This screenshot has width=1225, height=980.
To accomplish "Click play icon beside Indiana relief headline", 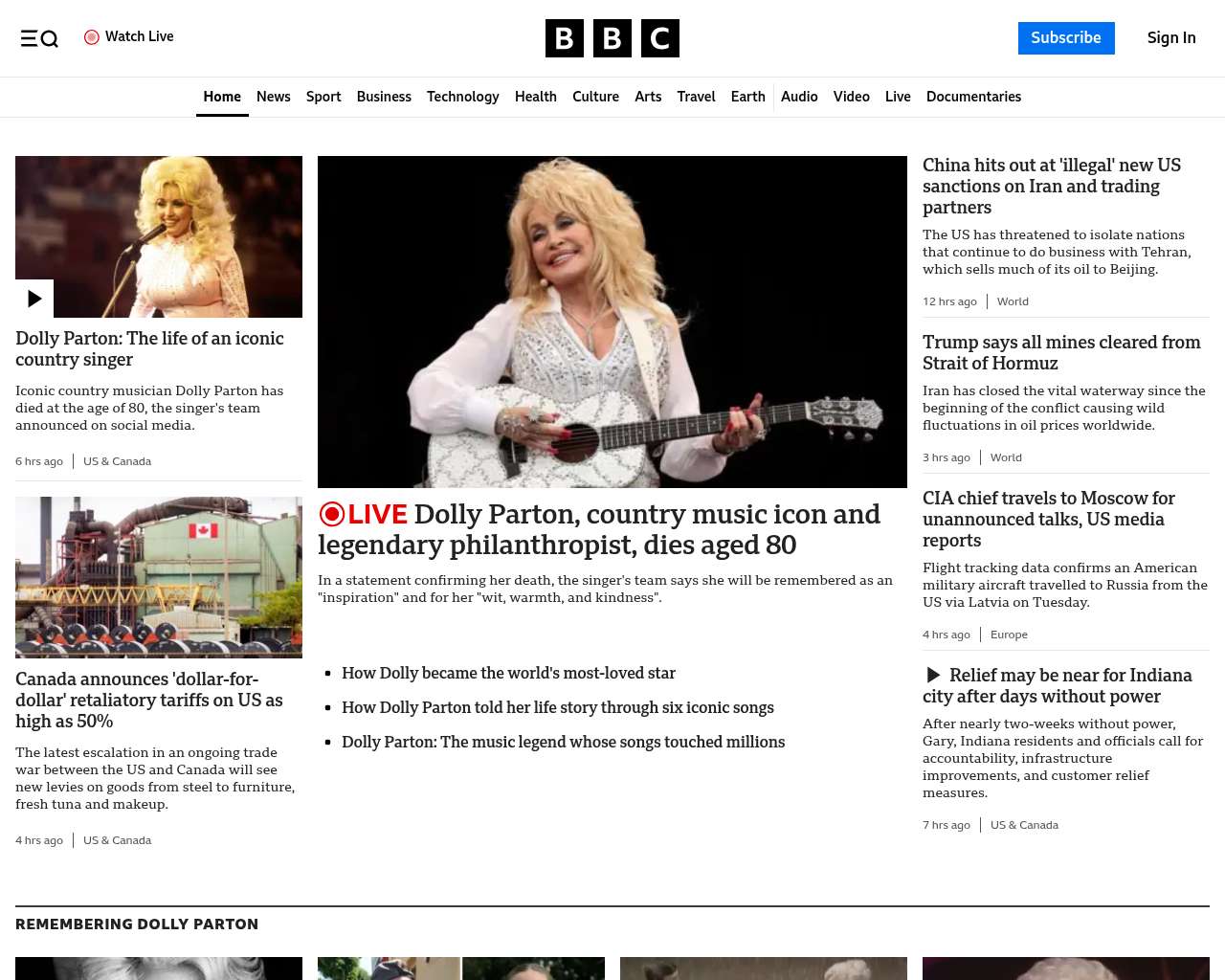I will (933, 676).
